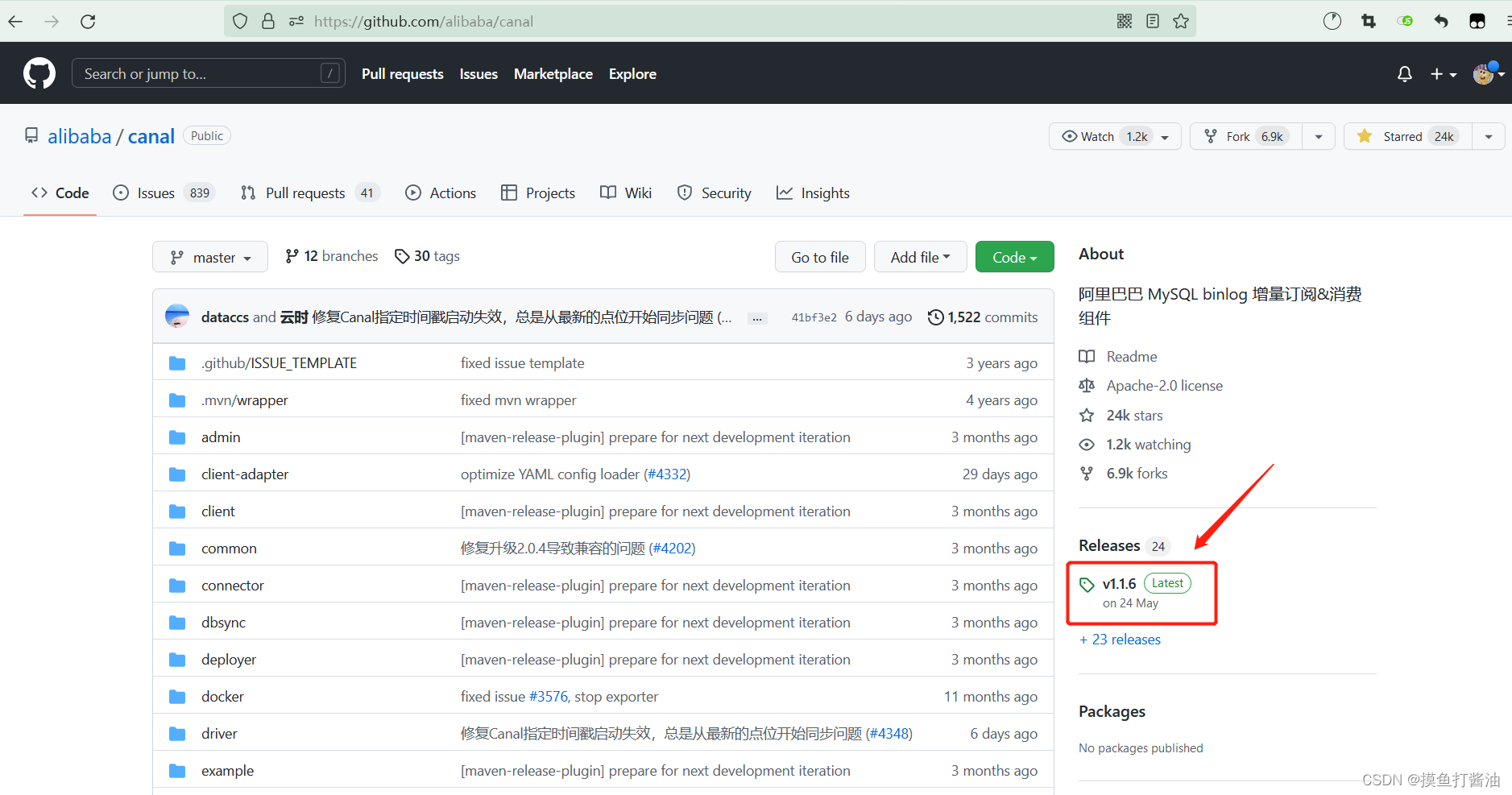
Task: Click the license scale icon
Action: (1087, 386)
